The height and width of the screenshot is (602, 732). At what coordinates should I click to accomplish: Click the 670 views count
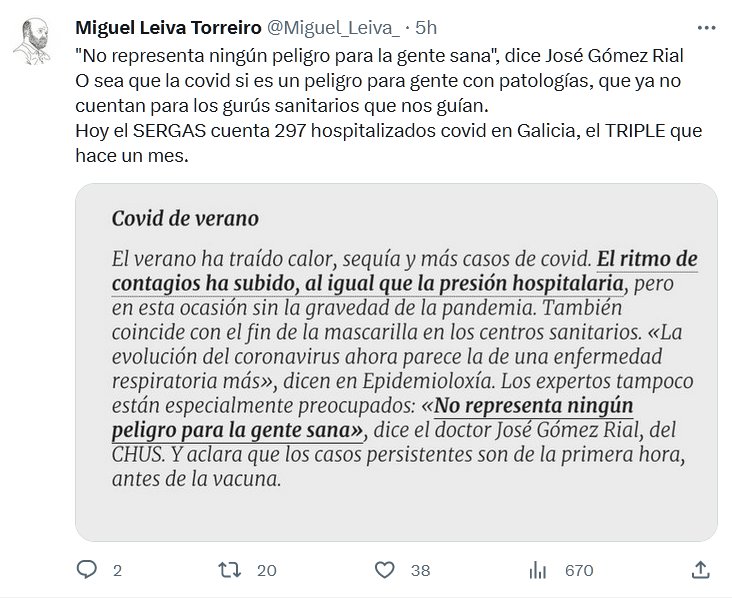click(578, 571)
